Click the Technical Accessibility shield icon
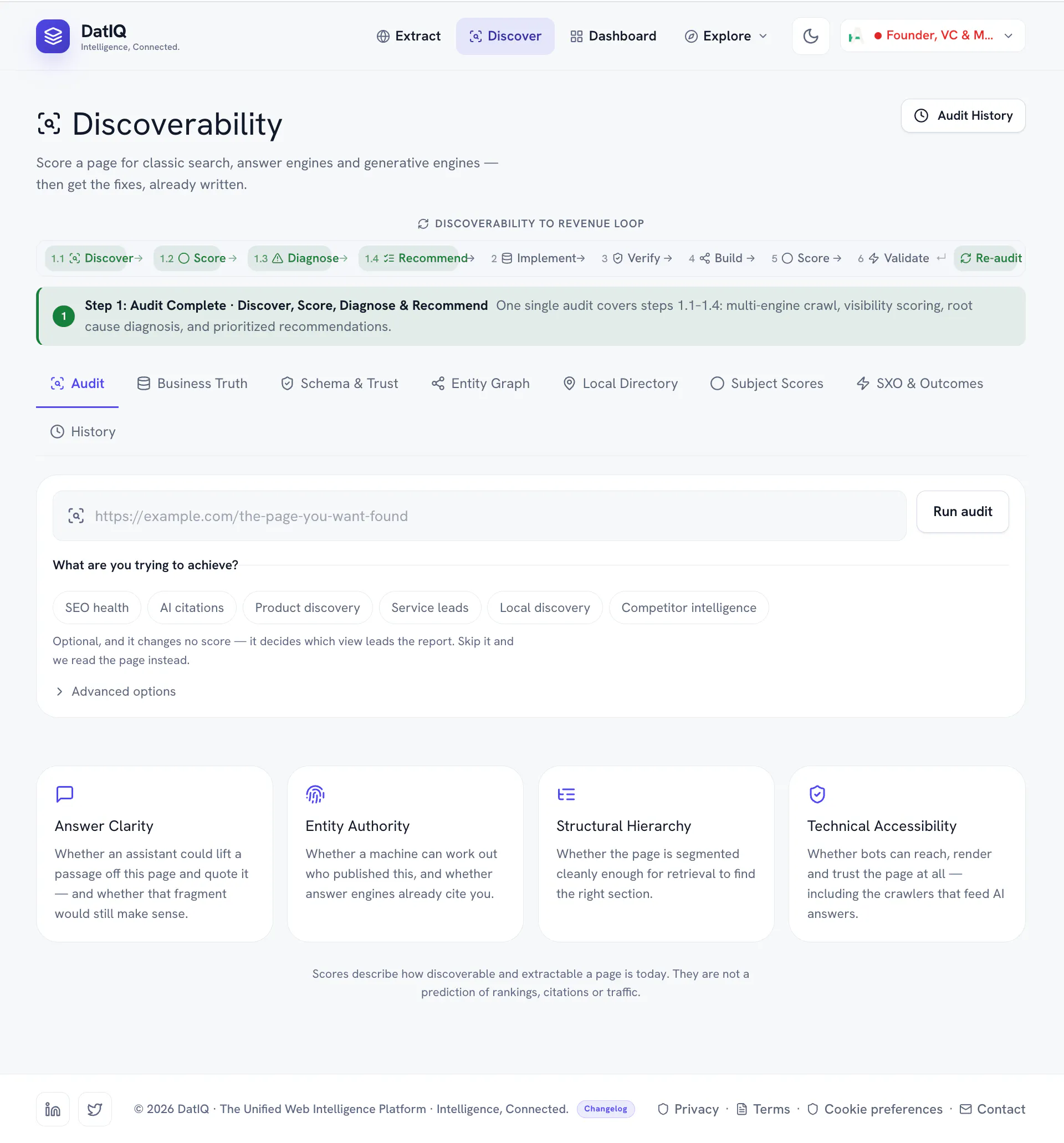Image resolution: width=1064 pixels, height=1143 pixels. click(817, 794)
